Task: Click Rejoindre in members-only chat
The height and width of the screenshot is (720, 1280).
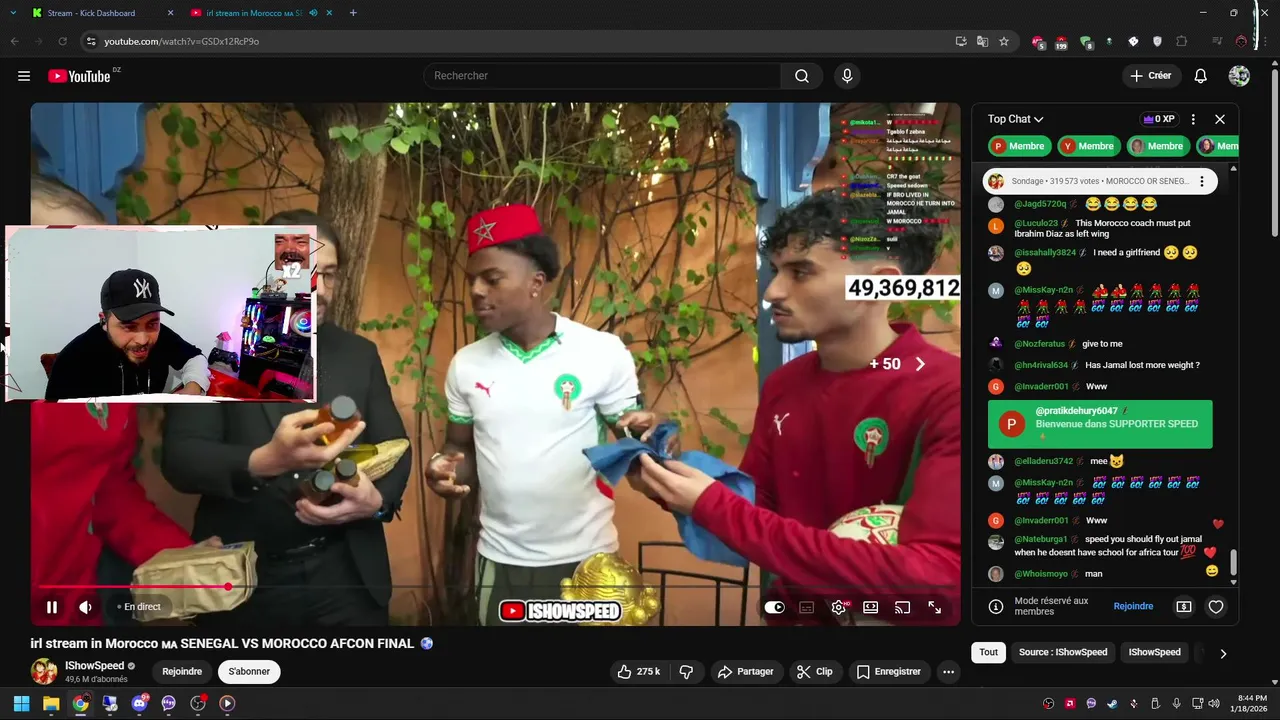Action: (x=1133, y=606)
